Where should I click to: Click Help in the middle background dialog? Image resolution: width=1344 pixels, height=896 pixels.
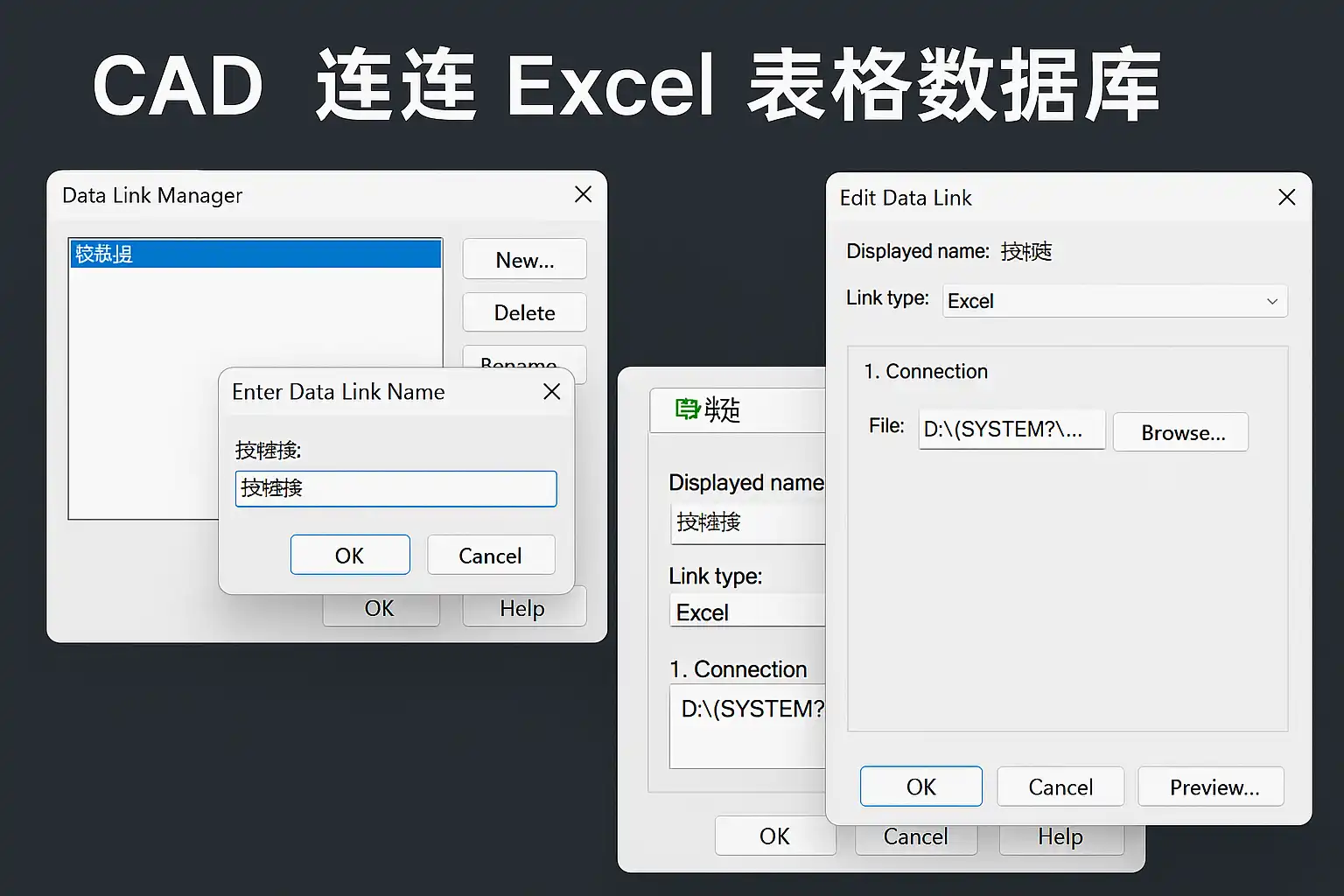[1061, 837]
